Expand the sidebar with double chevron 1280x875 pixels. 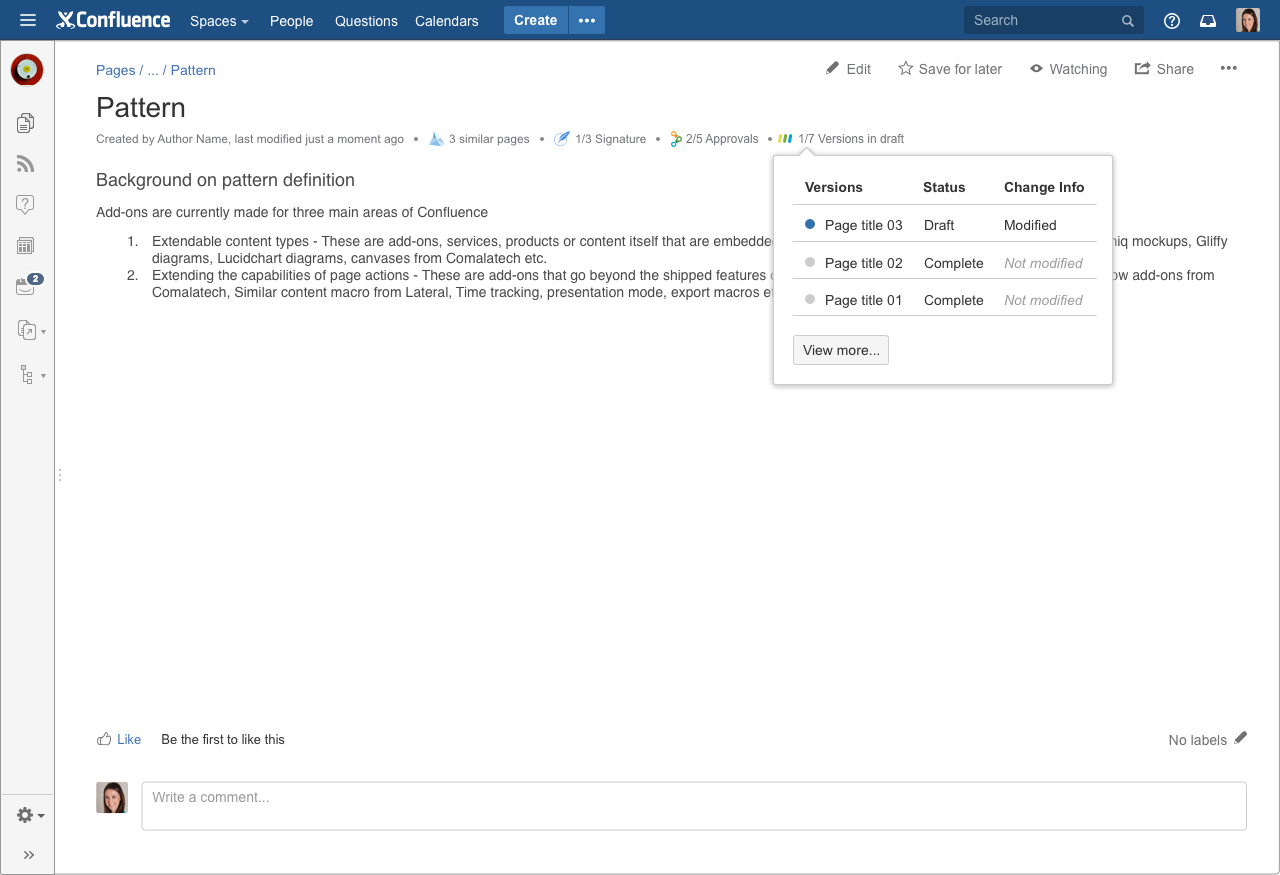pyautogui.click(x=29, y=855)
